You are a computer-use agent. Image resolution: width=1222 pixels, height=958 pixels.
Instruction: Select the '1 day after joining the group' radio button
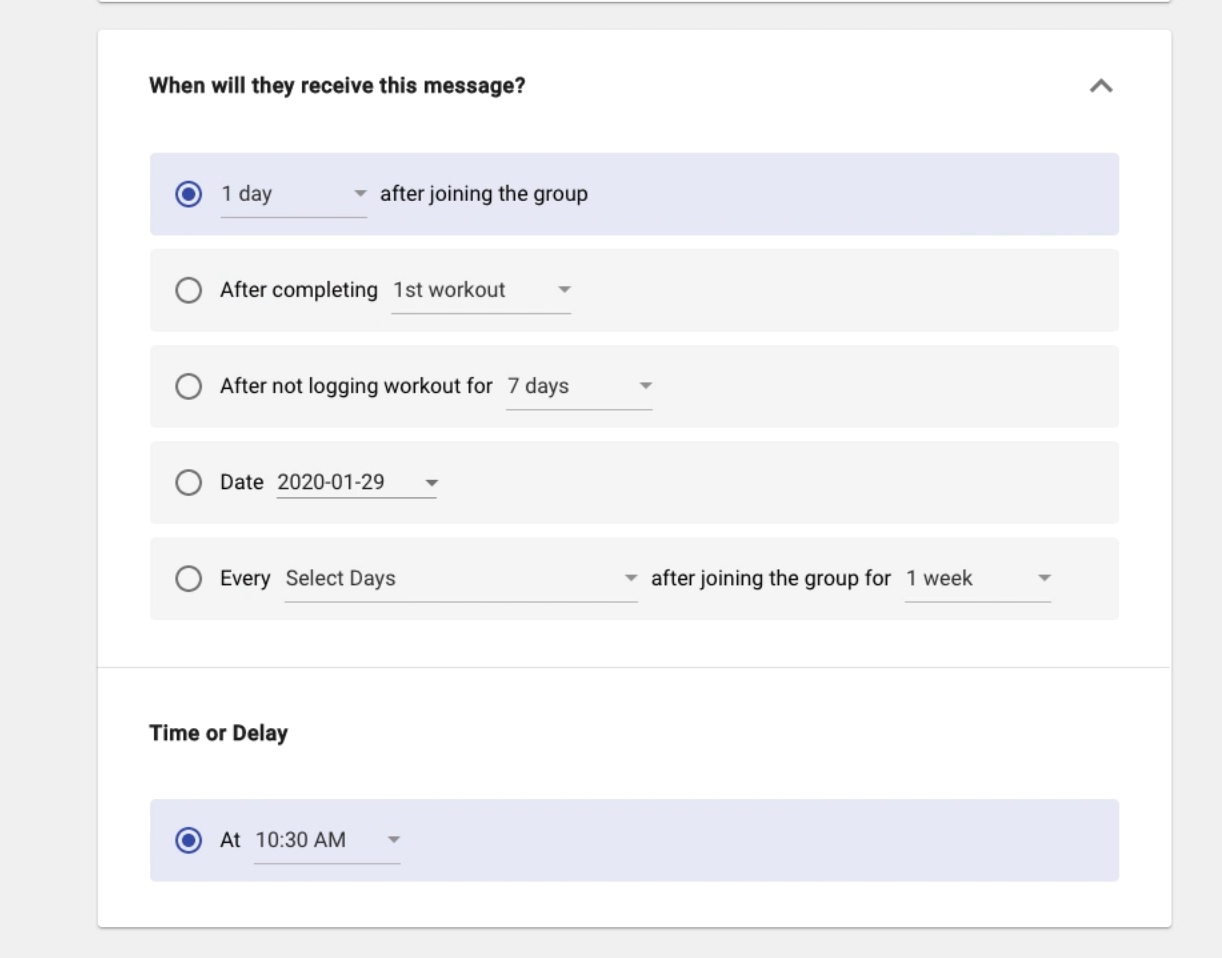[187, 195]
